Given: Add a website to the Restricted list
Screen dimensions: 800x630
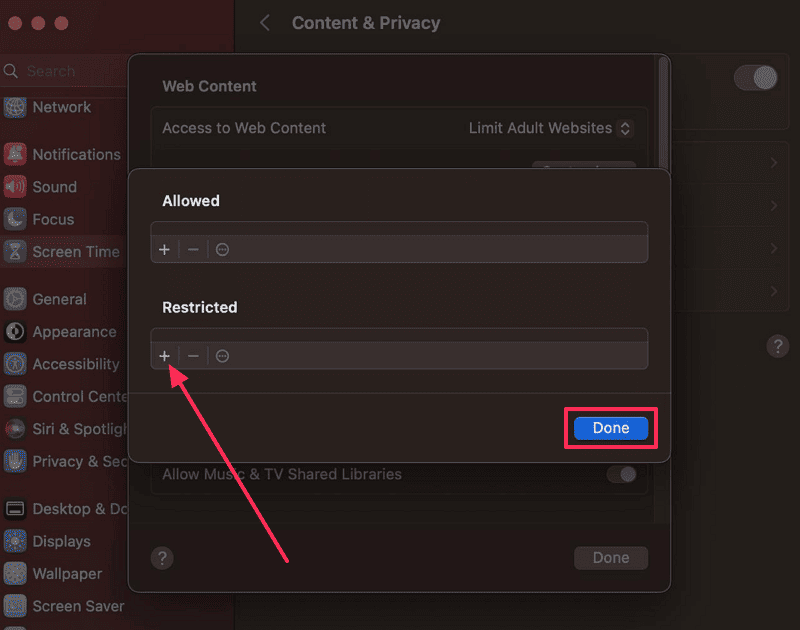Looking at the screenshot, I should 164,356.
